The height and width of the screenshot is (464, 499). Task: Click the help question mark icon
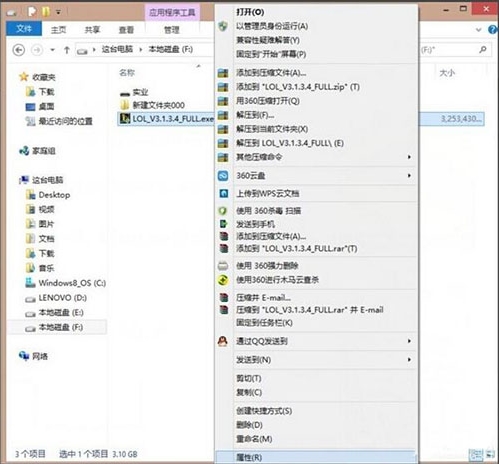click(493, 30)
